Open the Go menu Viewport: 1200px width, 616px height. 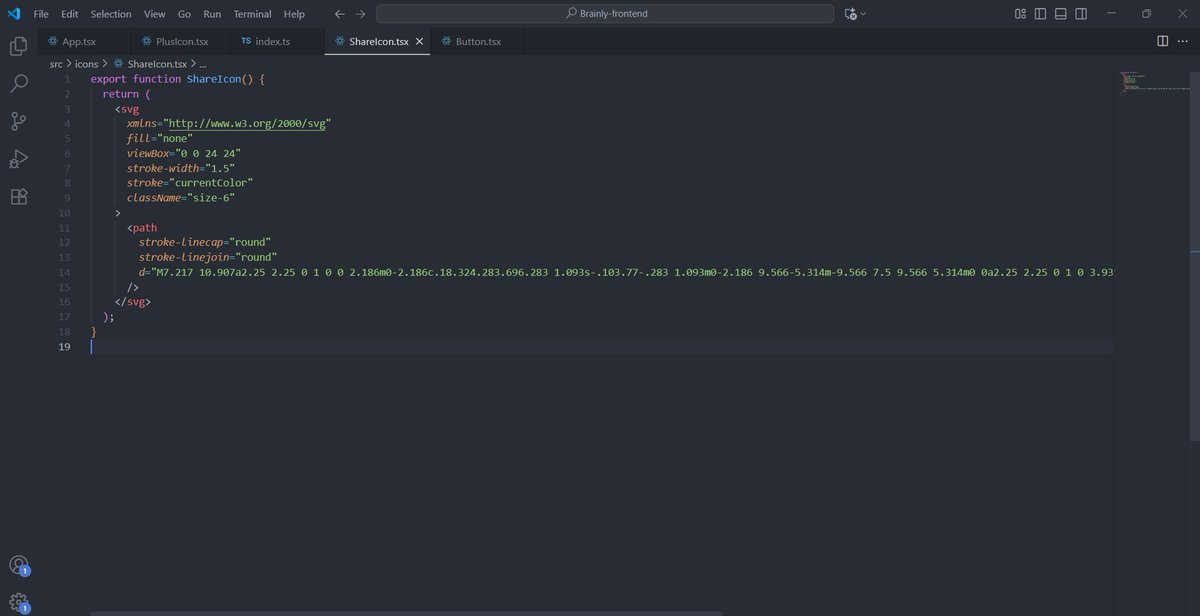pos(184,14)
